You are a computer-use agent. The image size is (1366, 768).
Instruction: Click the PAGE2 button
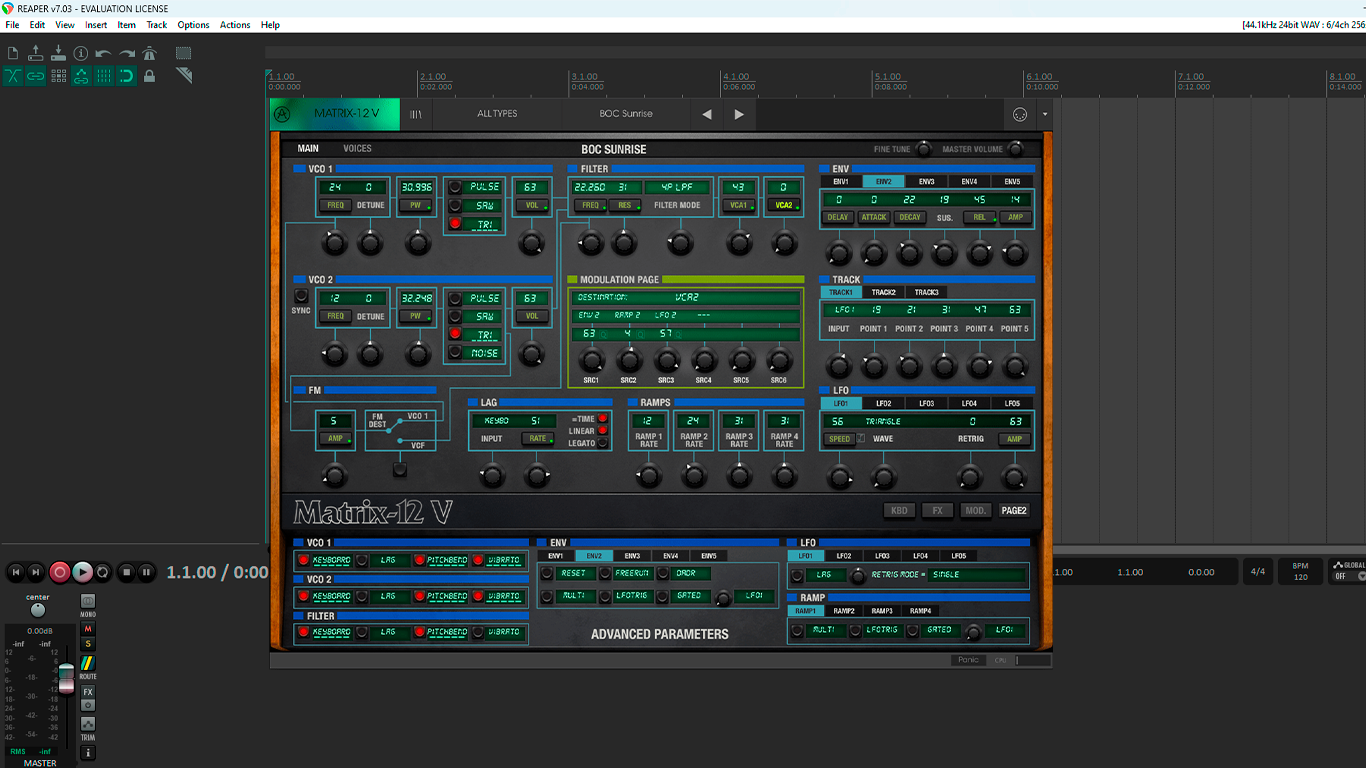pos(1014,511)
